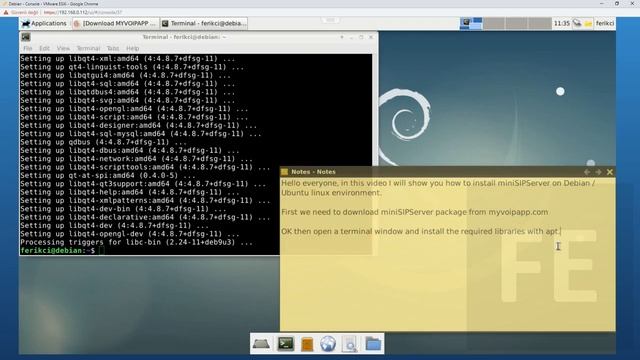Close the Notes window
Viewport: 640px width, 360px height.
point(609,172)
